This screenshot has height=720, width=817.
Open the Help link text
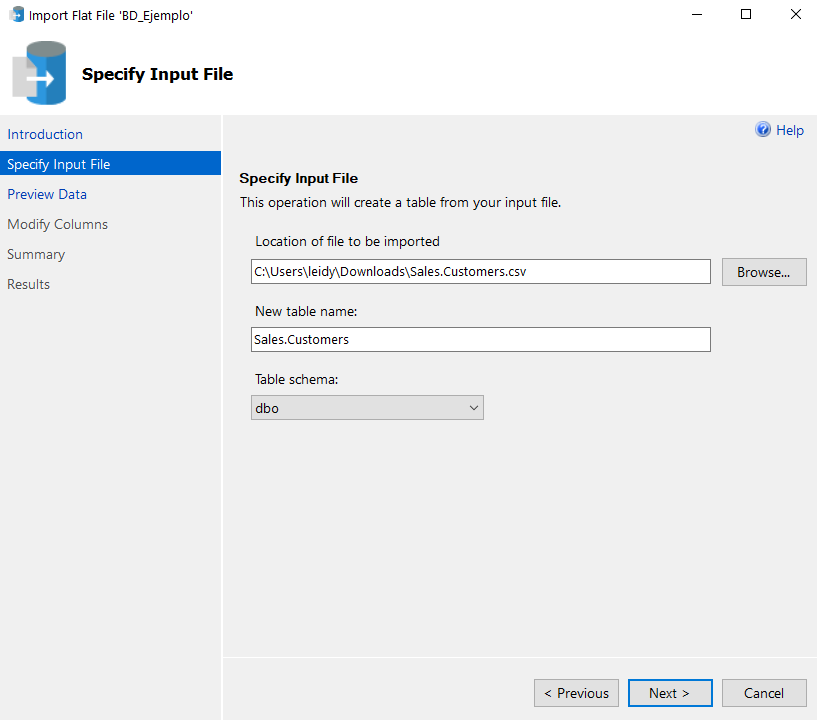(x=790, y=130)
